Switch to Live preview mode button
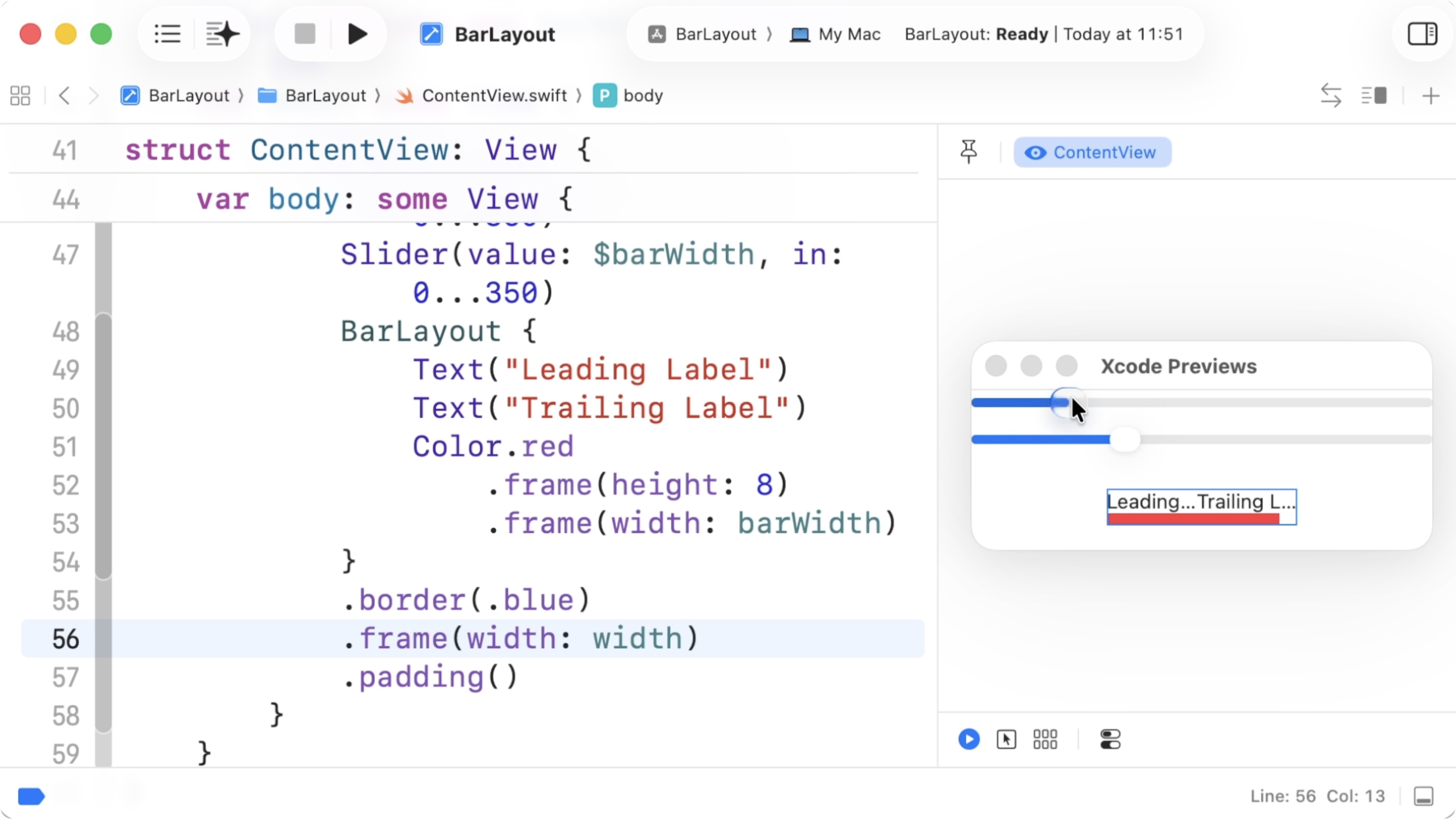Viewport: 1456px width, 819px height. (x=969, y=739)
